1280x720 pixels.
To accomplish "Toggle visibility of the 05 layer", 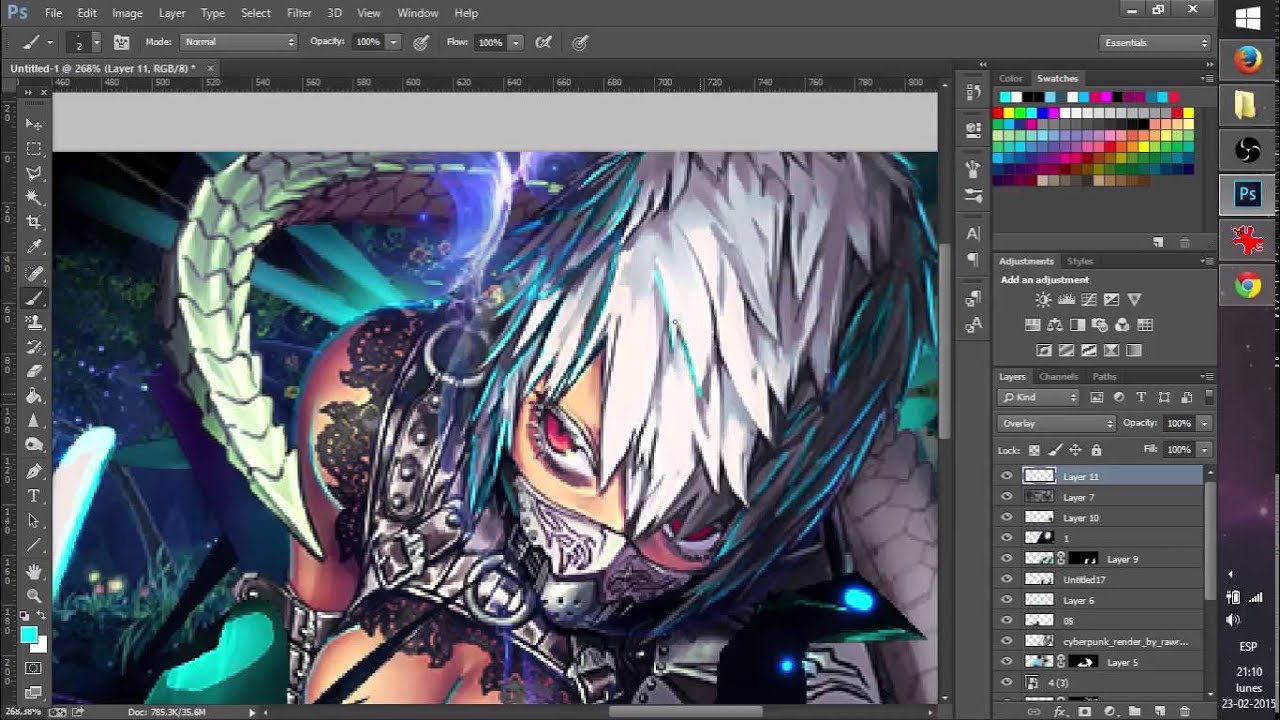I will pos(1007,621).
